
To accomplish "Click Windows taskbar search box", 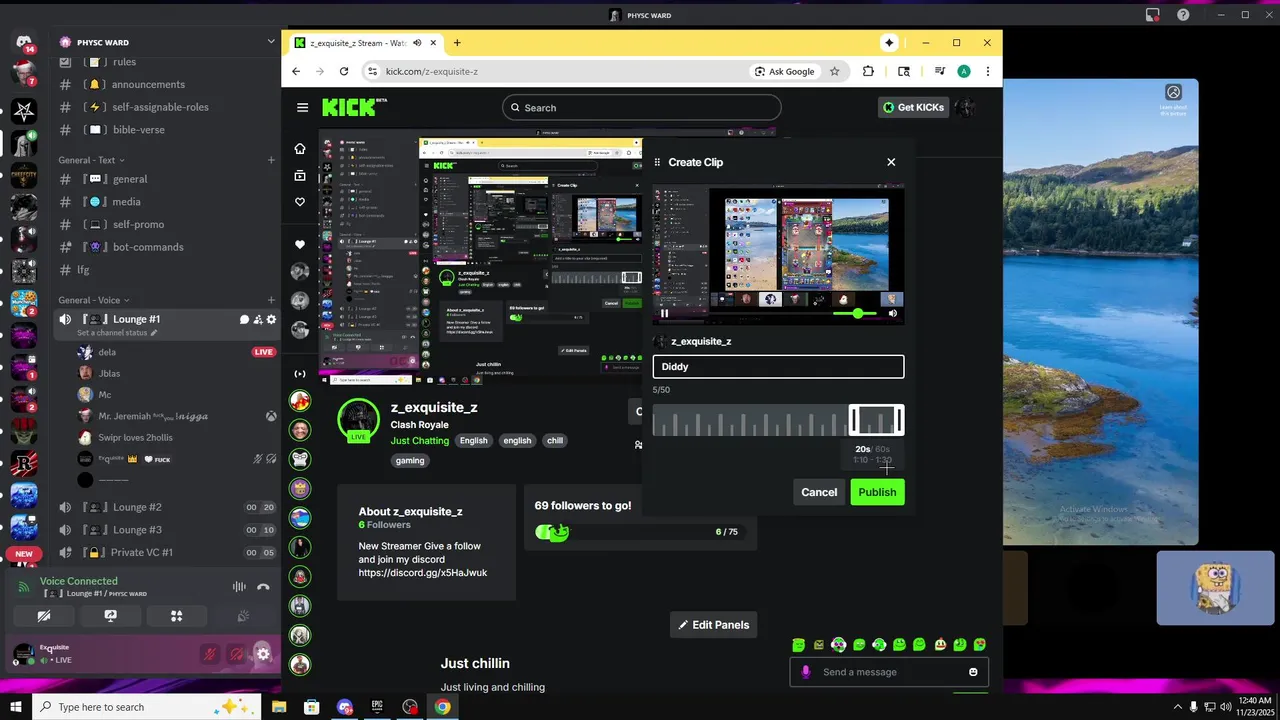I will 146,707.
